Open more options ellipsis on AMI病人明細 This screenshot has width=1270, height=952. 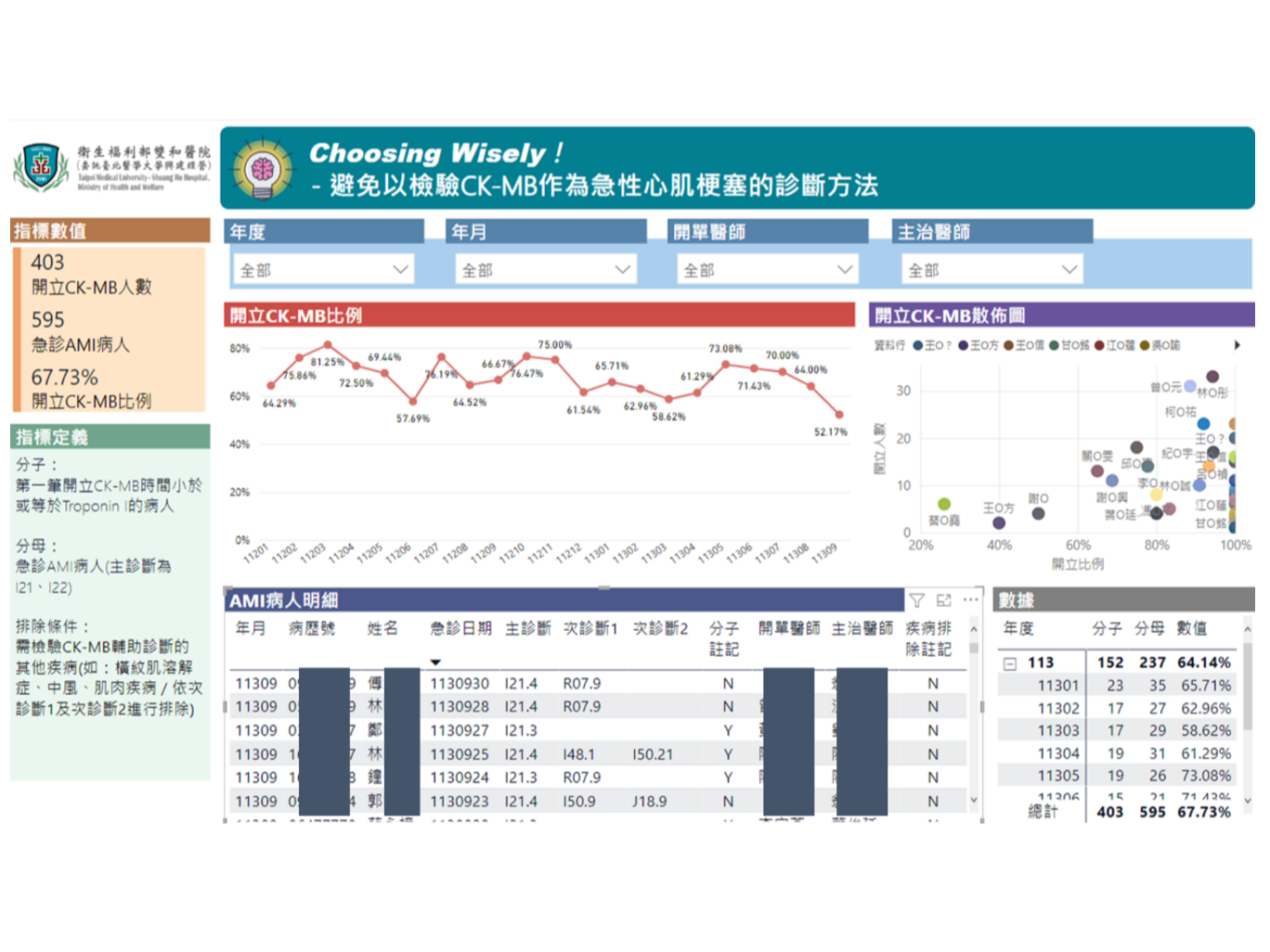(x=970, y=600)
